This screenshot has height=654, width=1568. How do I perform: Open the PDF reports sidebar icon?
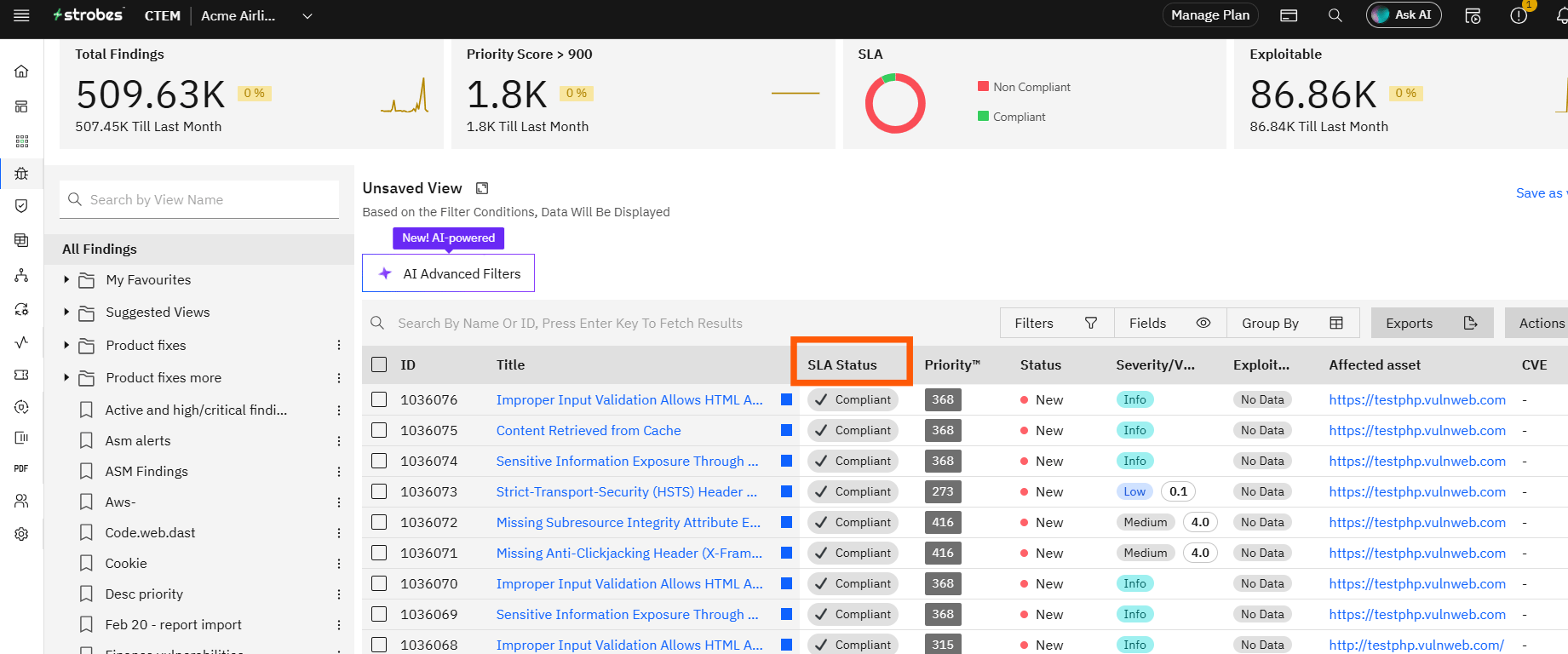pos(21,468)
